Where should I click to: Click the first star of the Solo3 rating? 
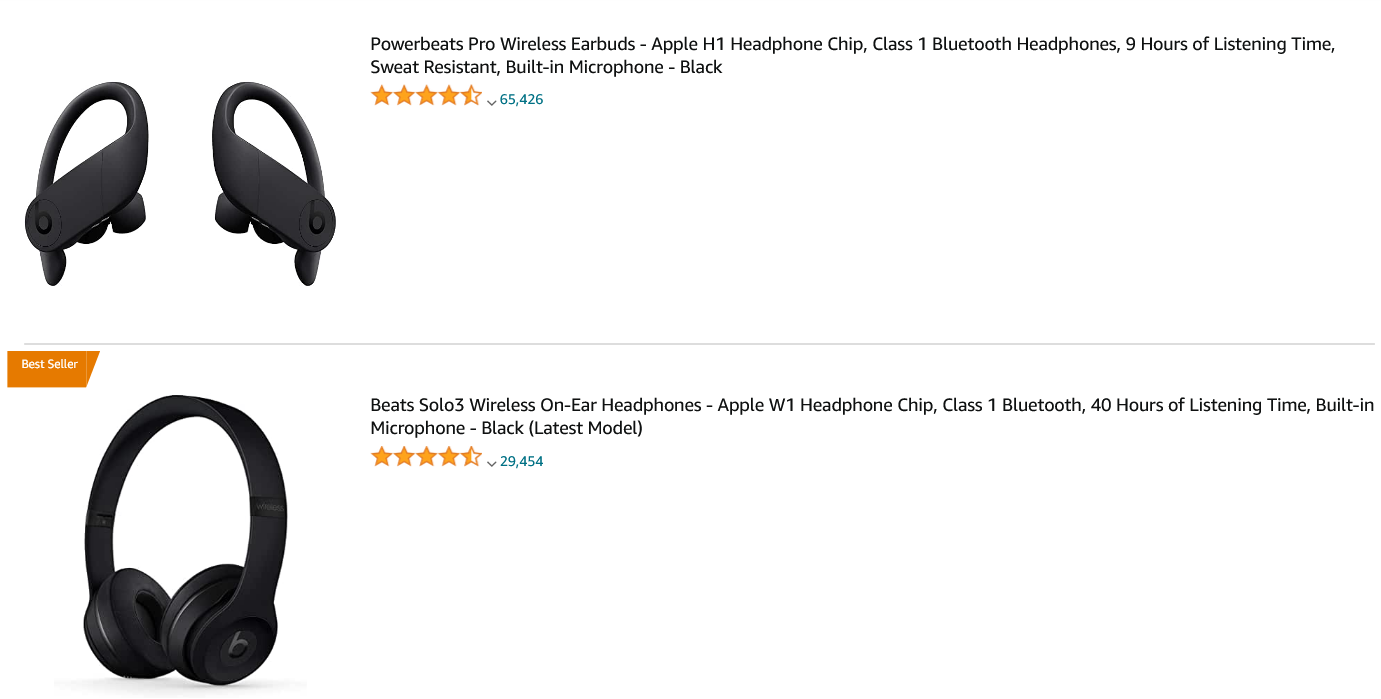pos(381,458)
